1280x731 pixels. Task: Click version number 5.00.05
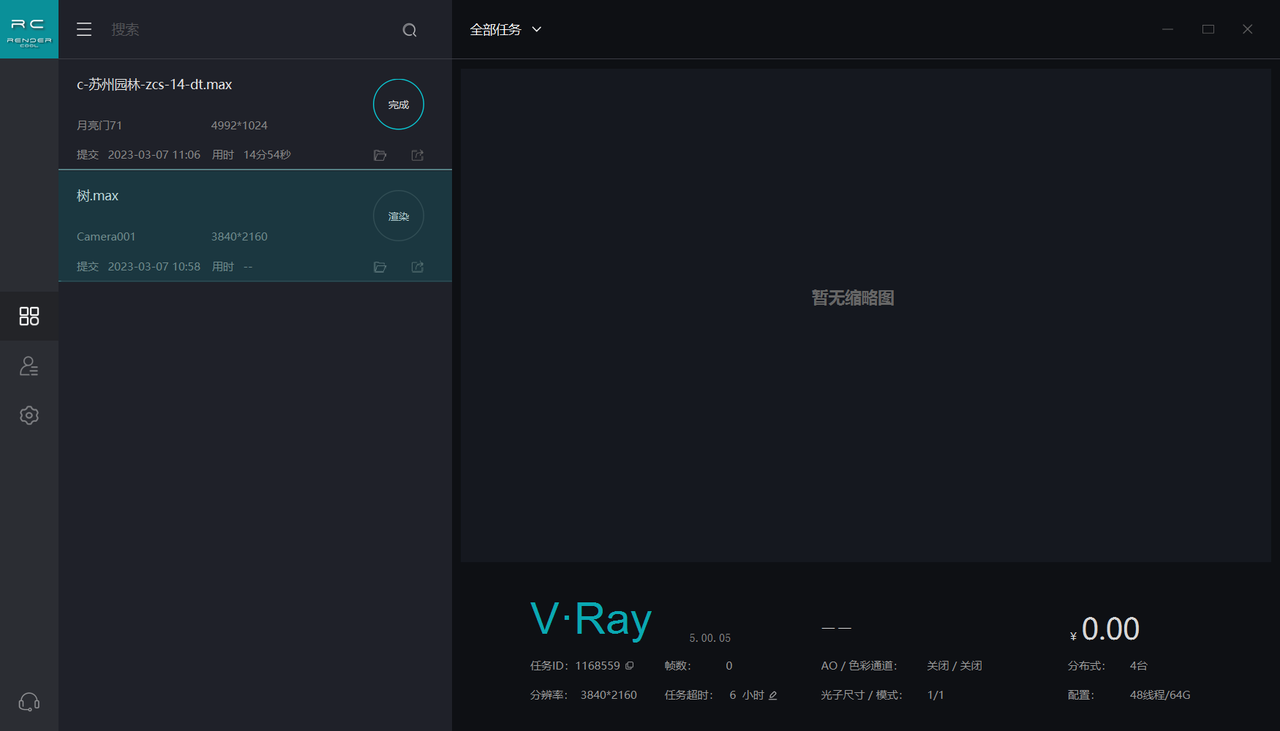click(x=710, y=638)
